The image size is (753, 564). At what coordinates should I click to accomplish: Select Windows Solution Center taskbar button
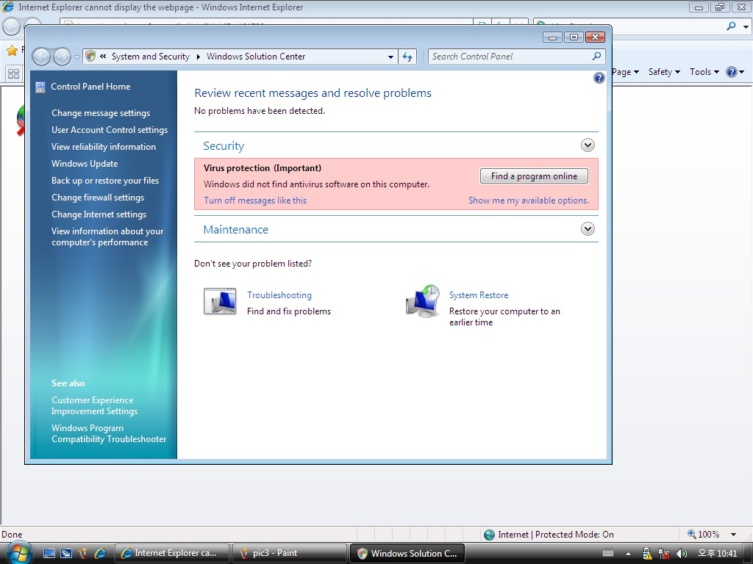click(407, 553)
